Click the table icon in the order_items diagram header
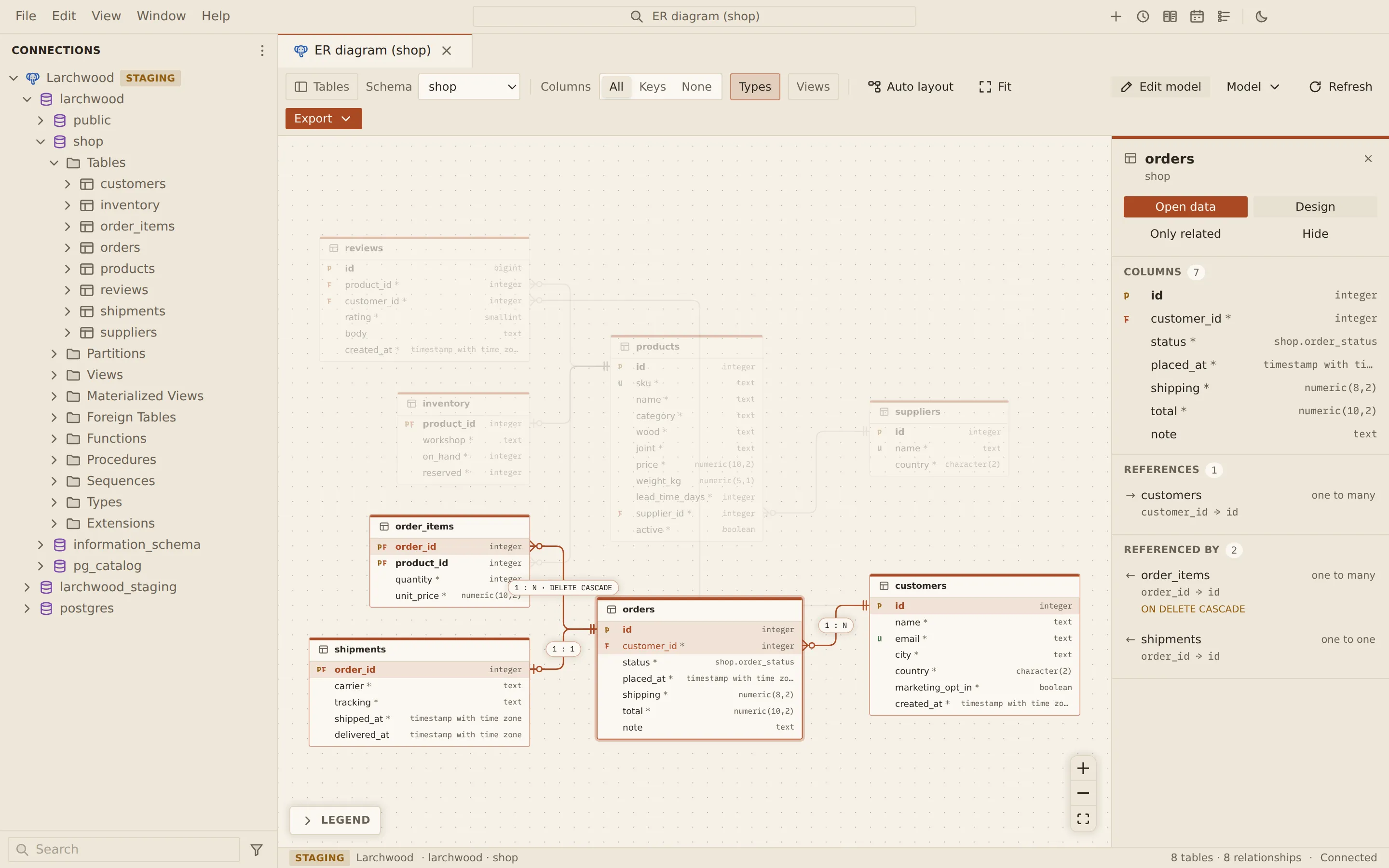1389x868 pixels. 384,527
